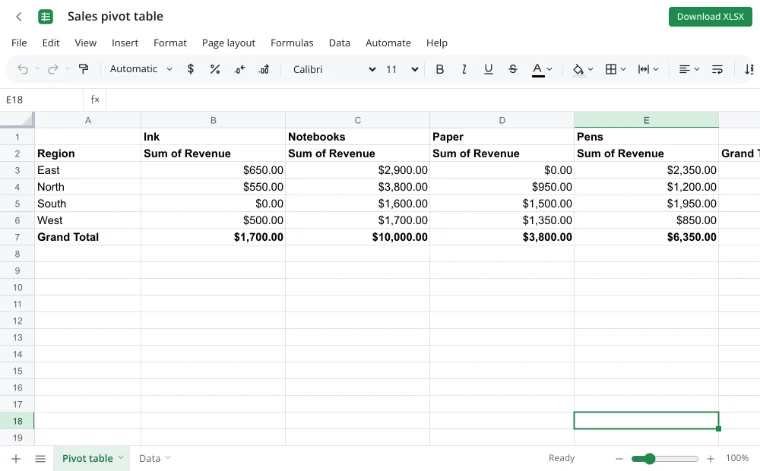Image resolution: width=760 pixels, height=471 pixels.
Task: Undo the last action
Action: click(x=22, y=69)
